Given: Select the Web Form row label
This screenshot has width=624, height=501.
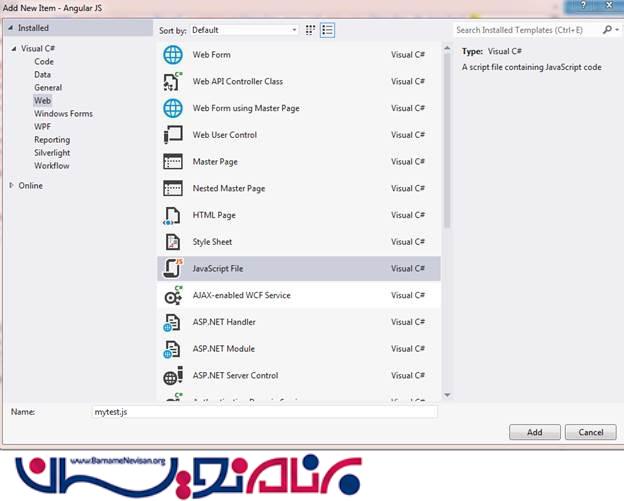Looking at the screenshot, I should tap(211, 55).
